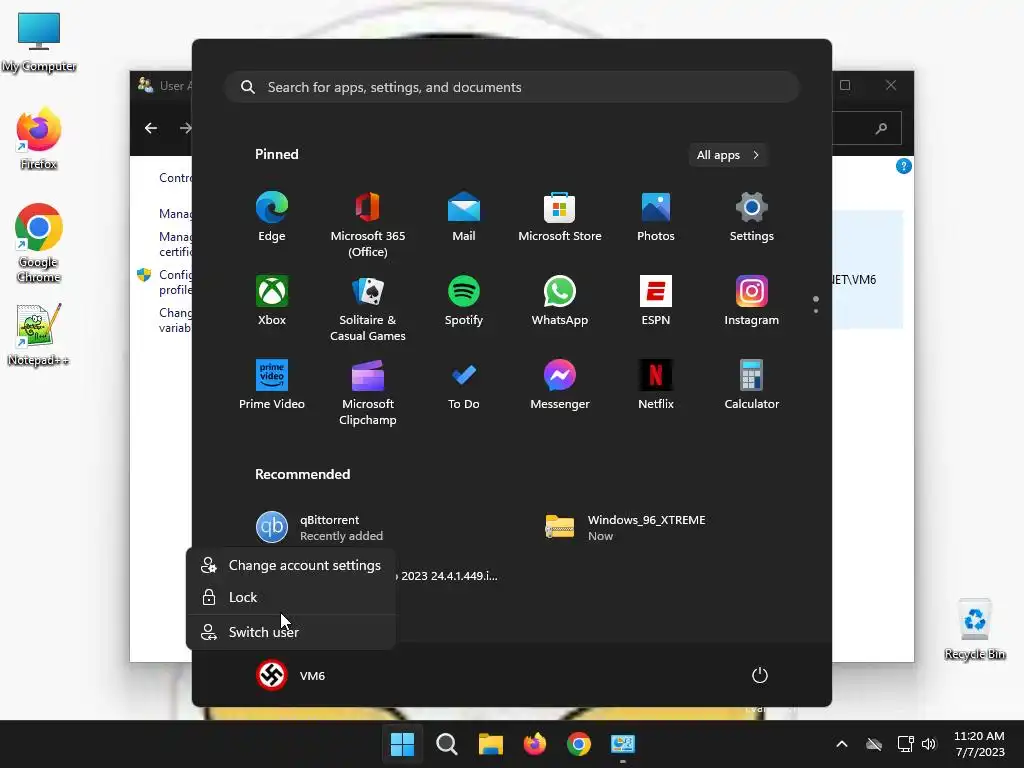This screenshot has width=1024, height=768.
Task: Launch Firefox from the taskbar
Action: point(535,744)
